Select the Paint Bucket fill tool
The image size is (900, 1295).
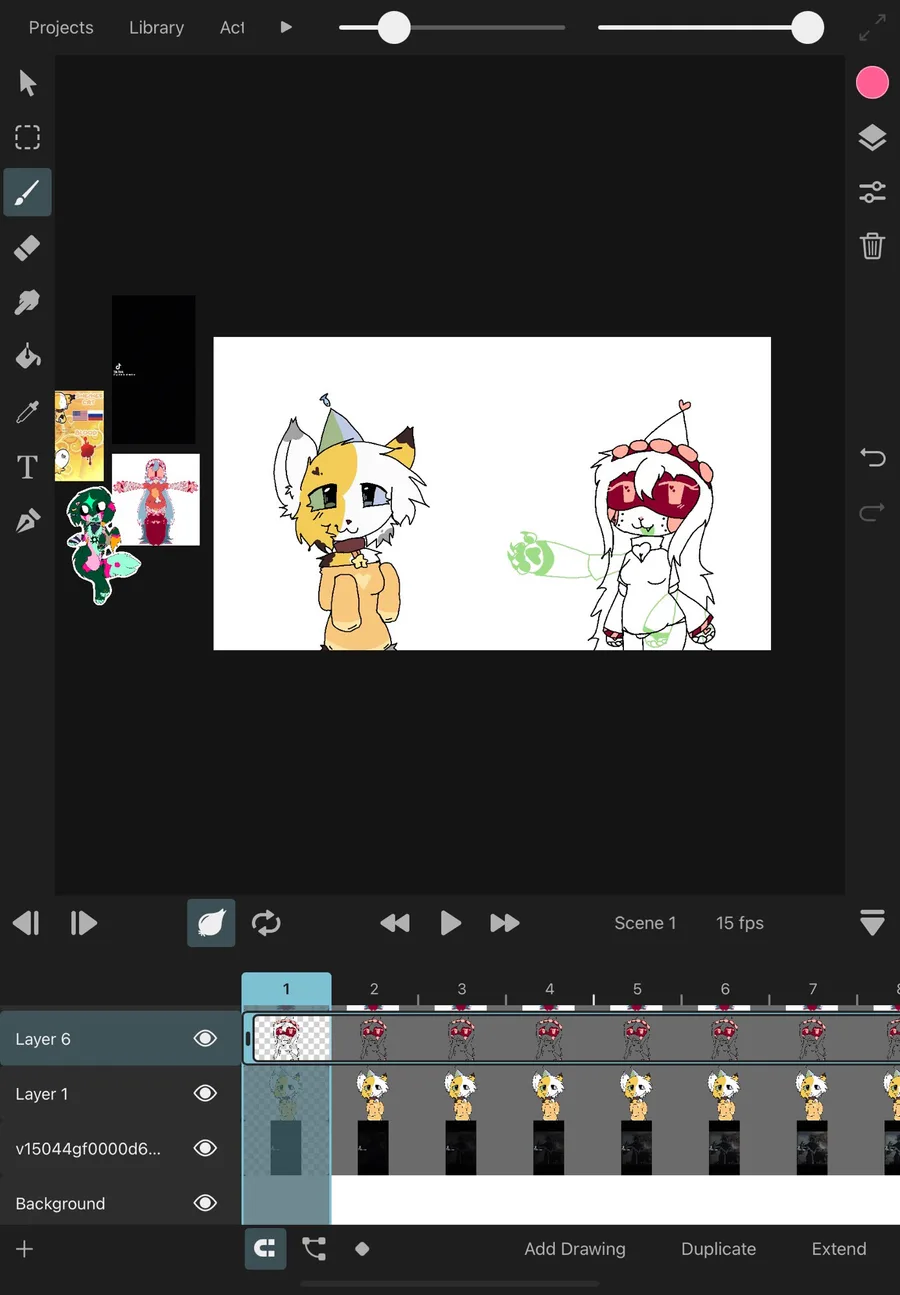tap(27, 356)
